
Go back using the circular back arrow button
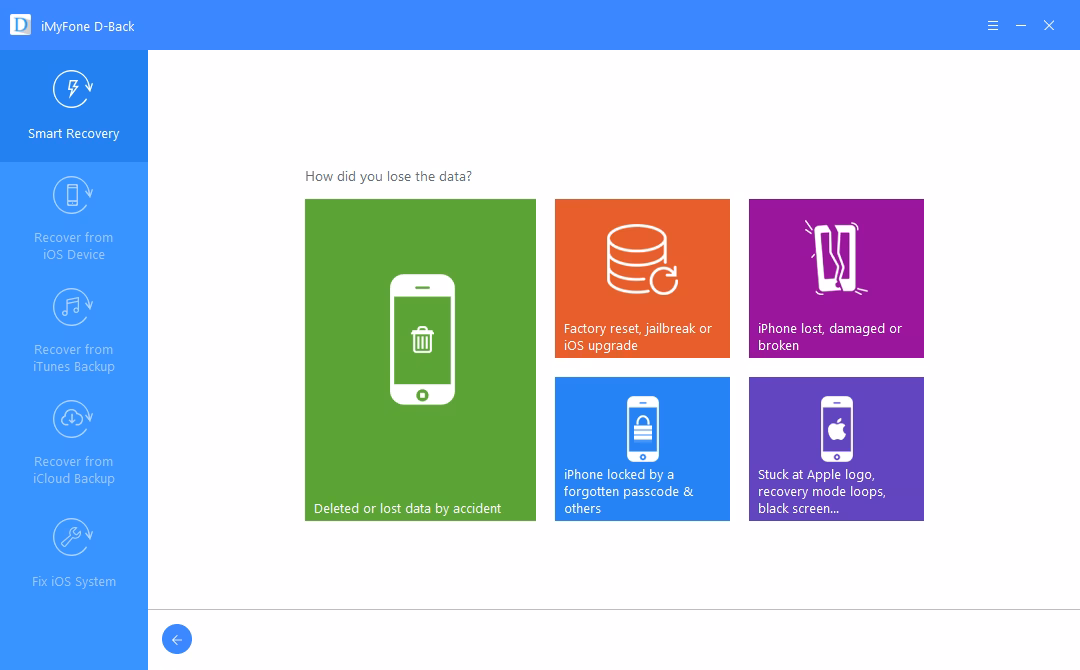pos(177,639)
